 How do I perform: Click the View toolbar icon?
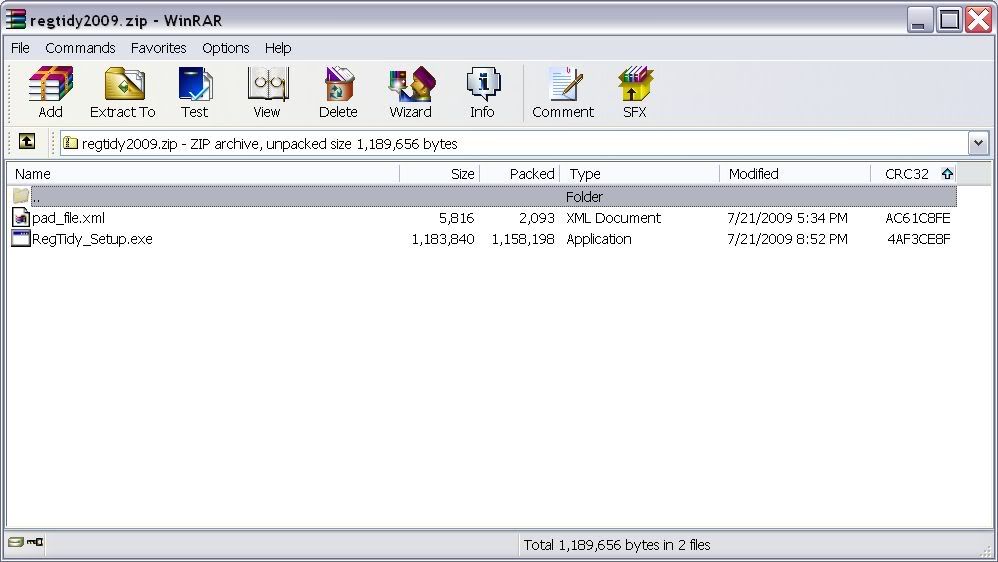(267, 92)
